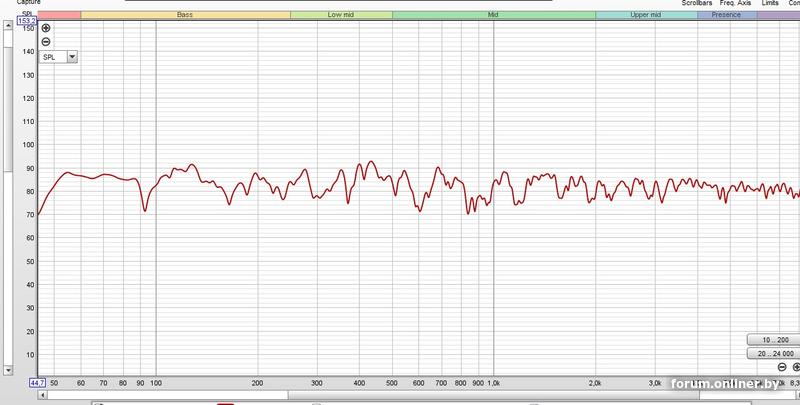Image resolution: width=800 pixels, height=405 pixels.
Task: Click the 70 dB level axis label
Action: point(30,215)
